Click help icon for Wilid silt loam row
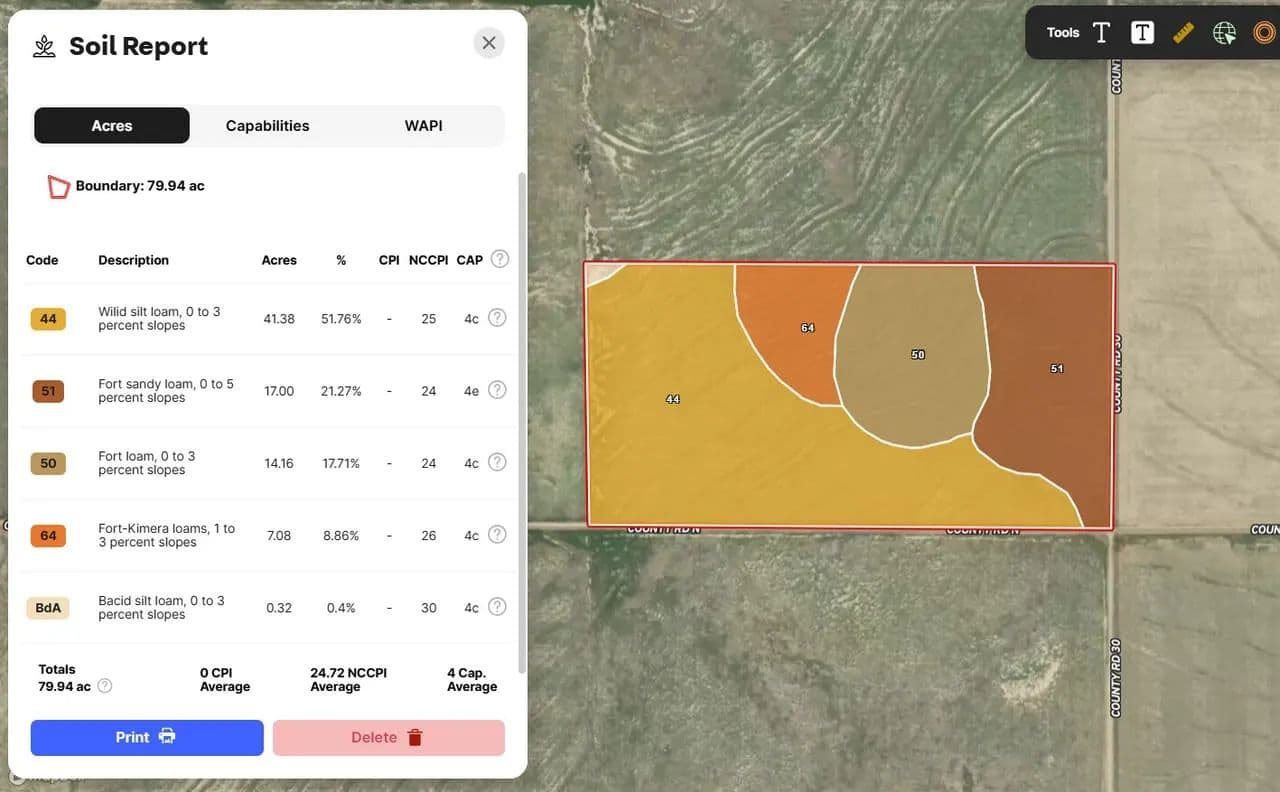Screen dimensions: 1280x792 [x=497, y=318]
